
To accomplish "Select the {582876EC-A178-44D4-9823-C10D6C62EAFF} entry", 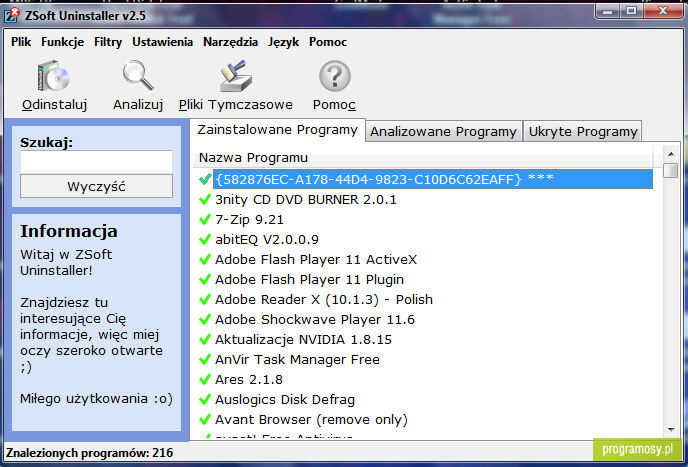I will click(433, 179).
